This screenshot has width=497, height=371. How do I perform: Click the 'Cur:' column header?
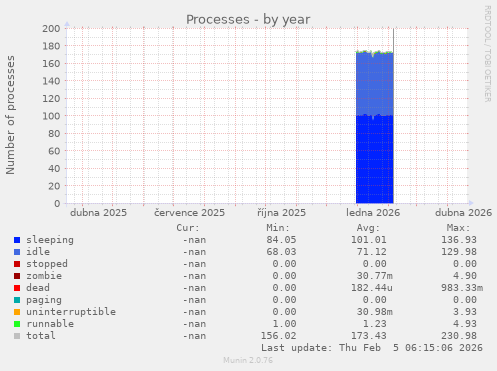[x=188, y=228]
